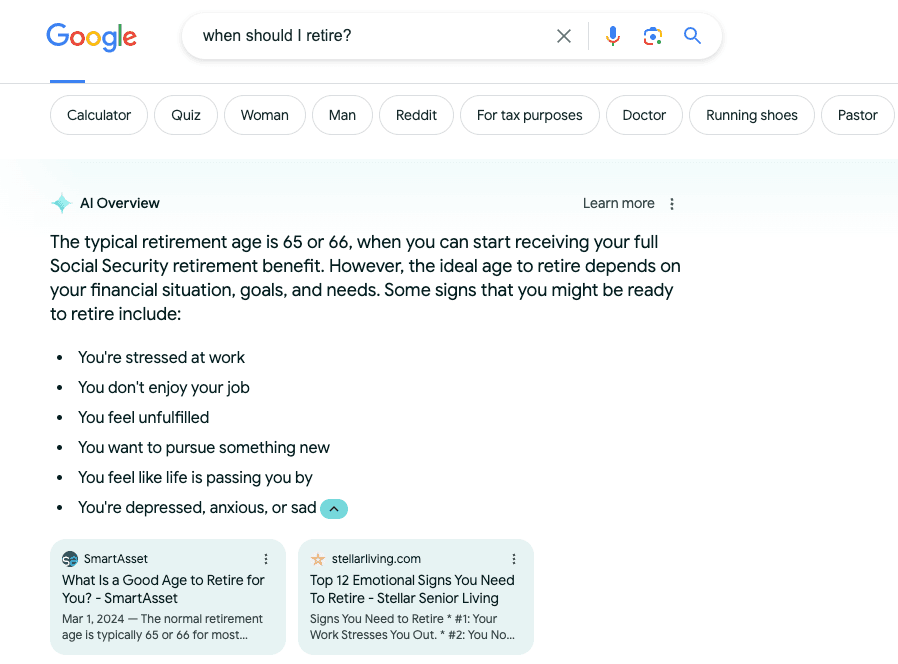
Task: Clear the search query with X icon
Action: tap(564, 36)
